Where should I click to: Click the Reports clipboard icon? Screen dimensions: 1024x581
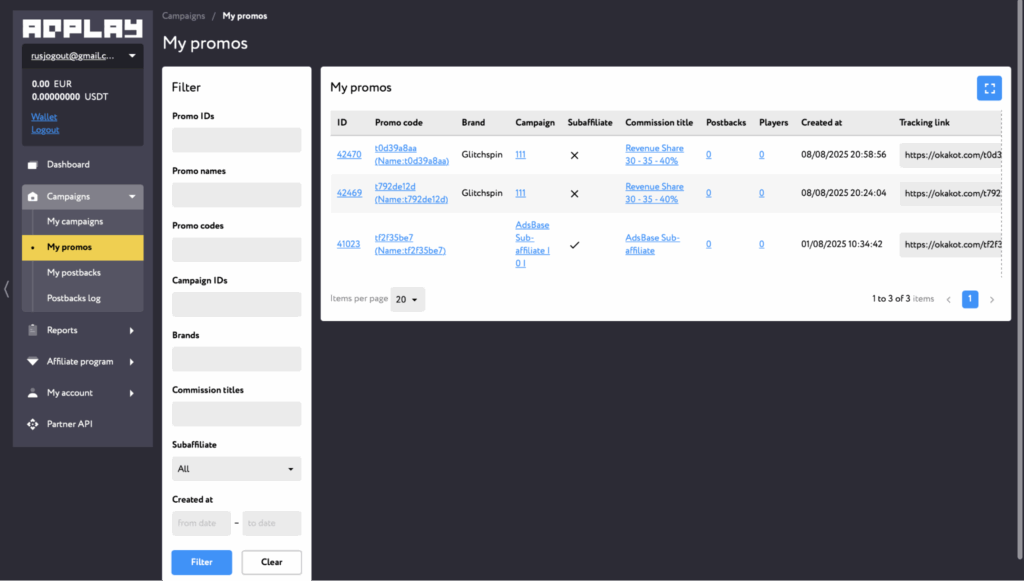click(x=33, y=330)
